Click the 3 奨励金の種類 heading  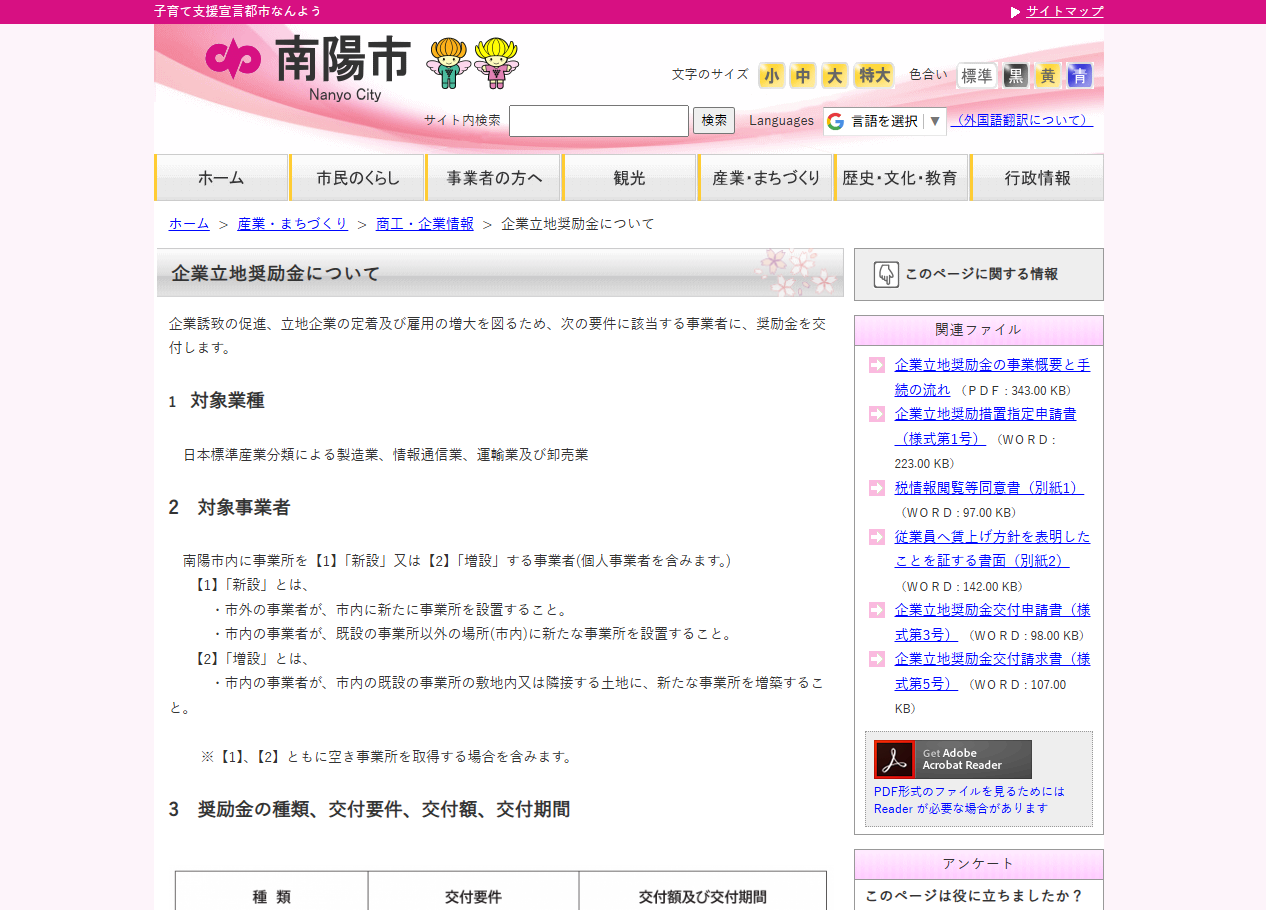369,810
